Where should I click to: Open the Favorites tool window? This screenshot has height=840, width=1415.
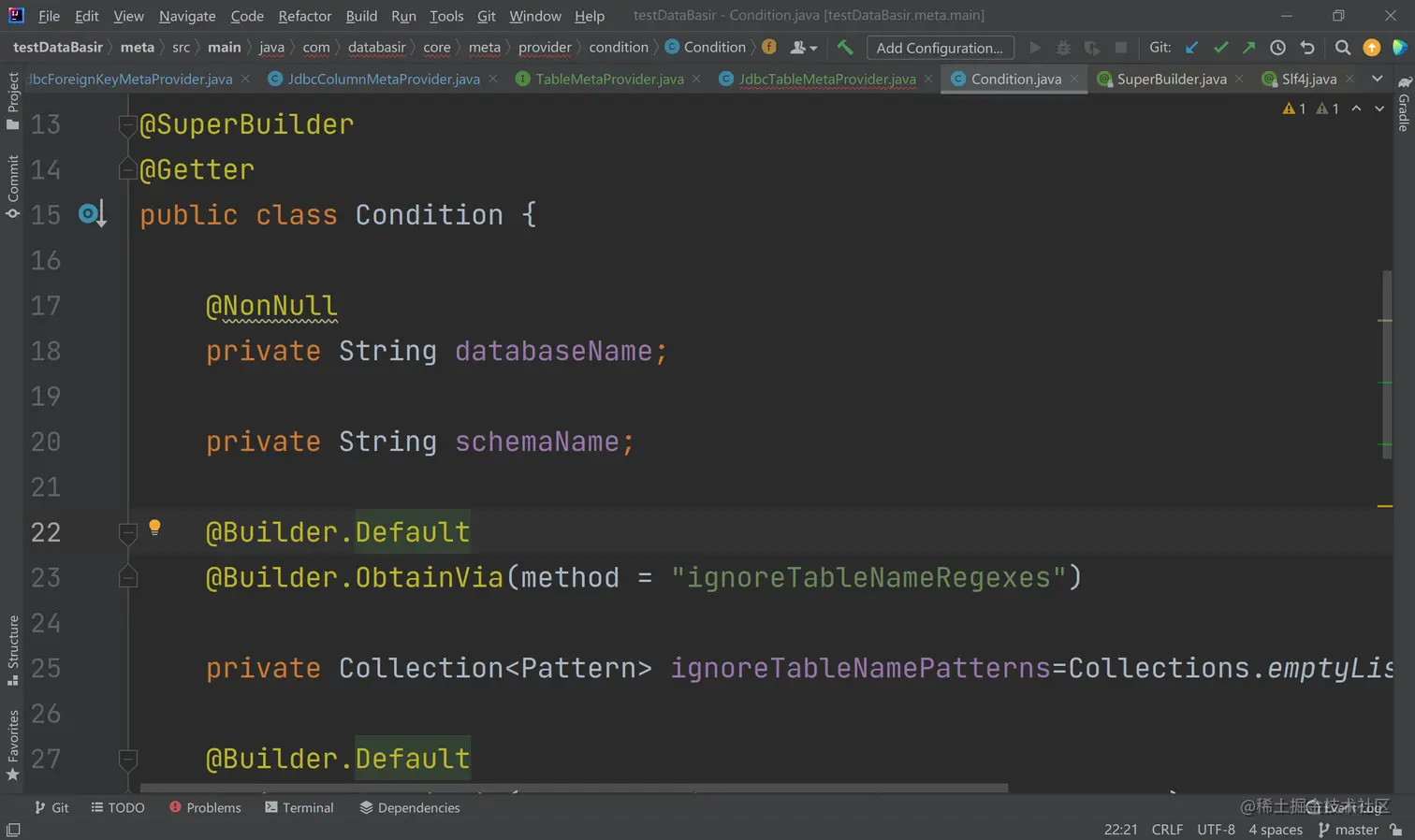click(x=12, y=746)
